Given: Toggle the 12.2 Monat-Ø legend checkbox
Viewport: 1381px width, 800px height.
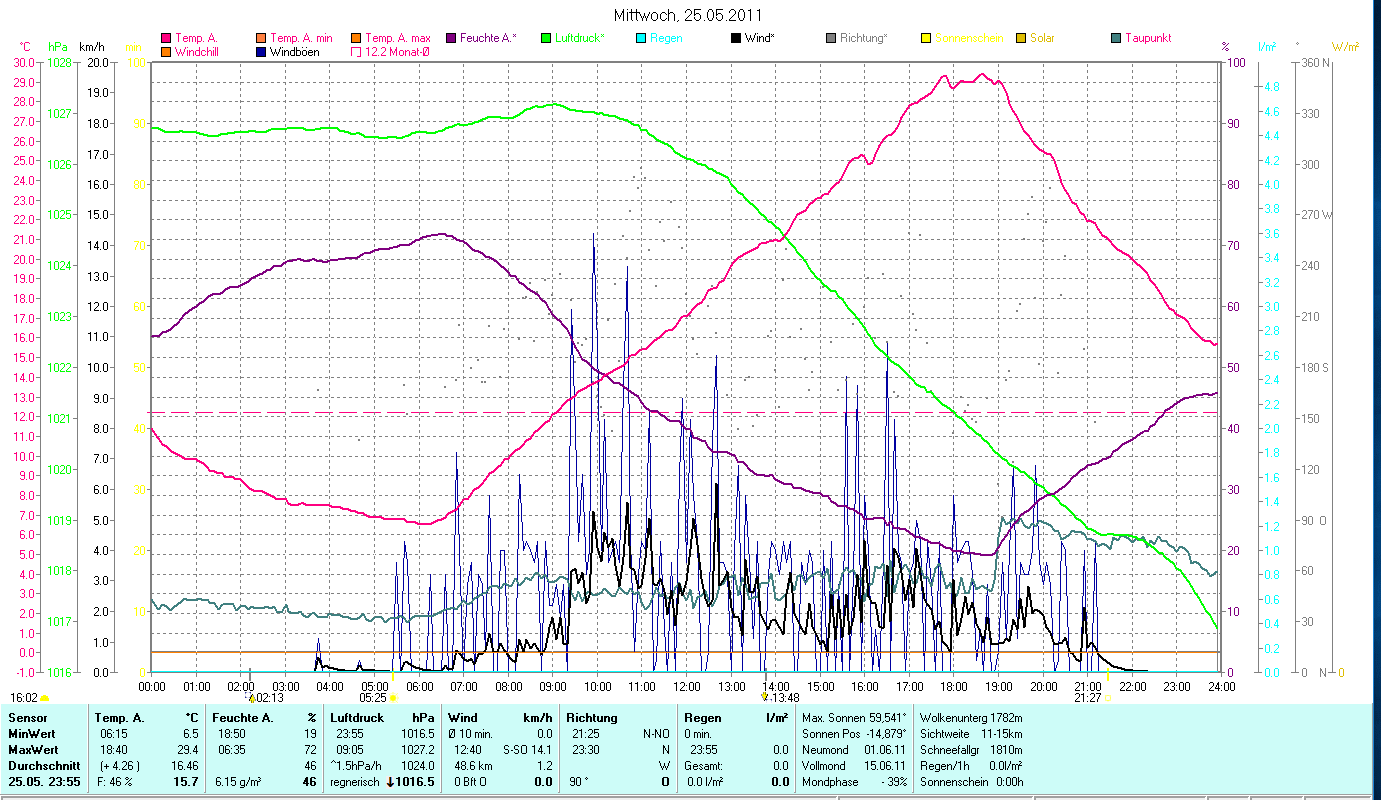Looking at the screenshot, I should [x=356, y=52].
